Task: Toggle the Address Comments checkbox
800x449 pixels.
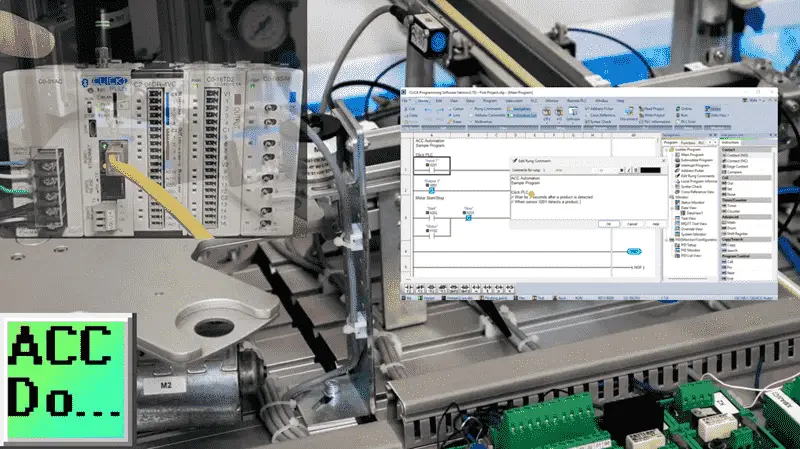Action: [471, 115]
